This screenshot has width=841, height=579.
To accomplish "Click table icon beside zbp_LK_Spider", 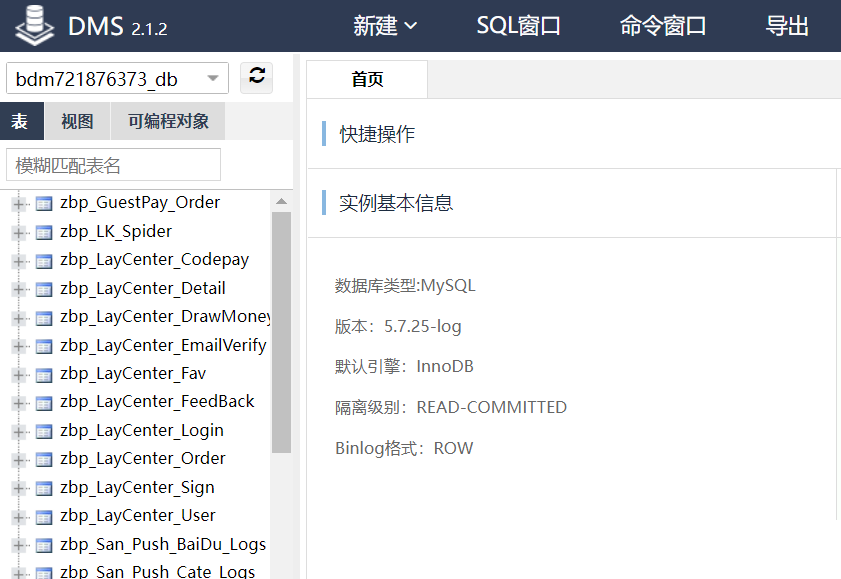I will (44, 233).
